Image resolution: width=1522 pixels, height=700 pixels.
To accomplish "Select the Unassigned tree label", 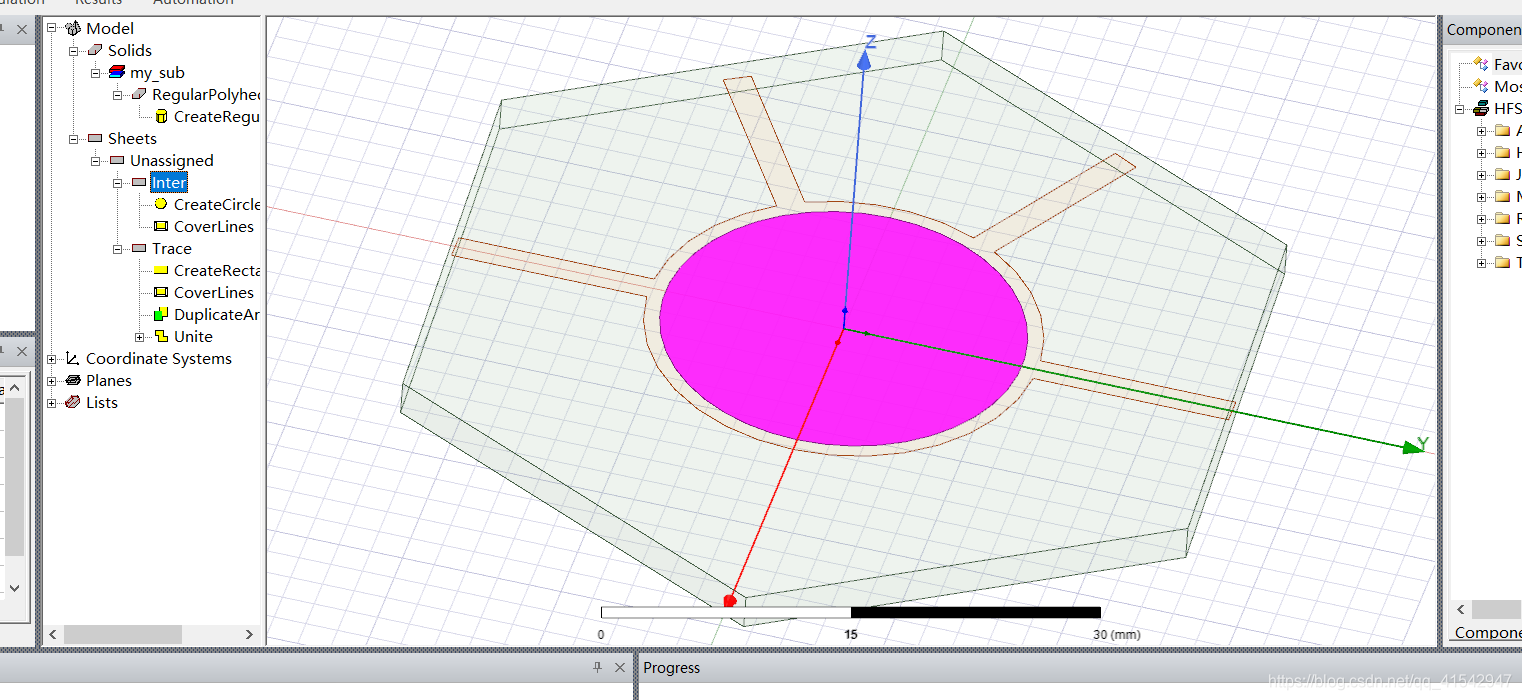I will pyautogui.click(x=171, y=160).
